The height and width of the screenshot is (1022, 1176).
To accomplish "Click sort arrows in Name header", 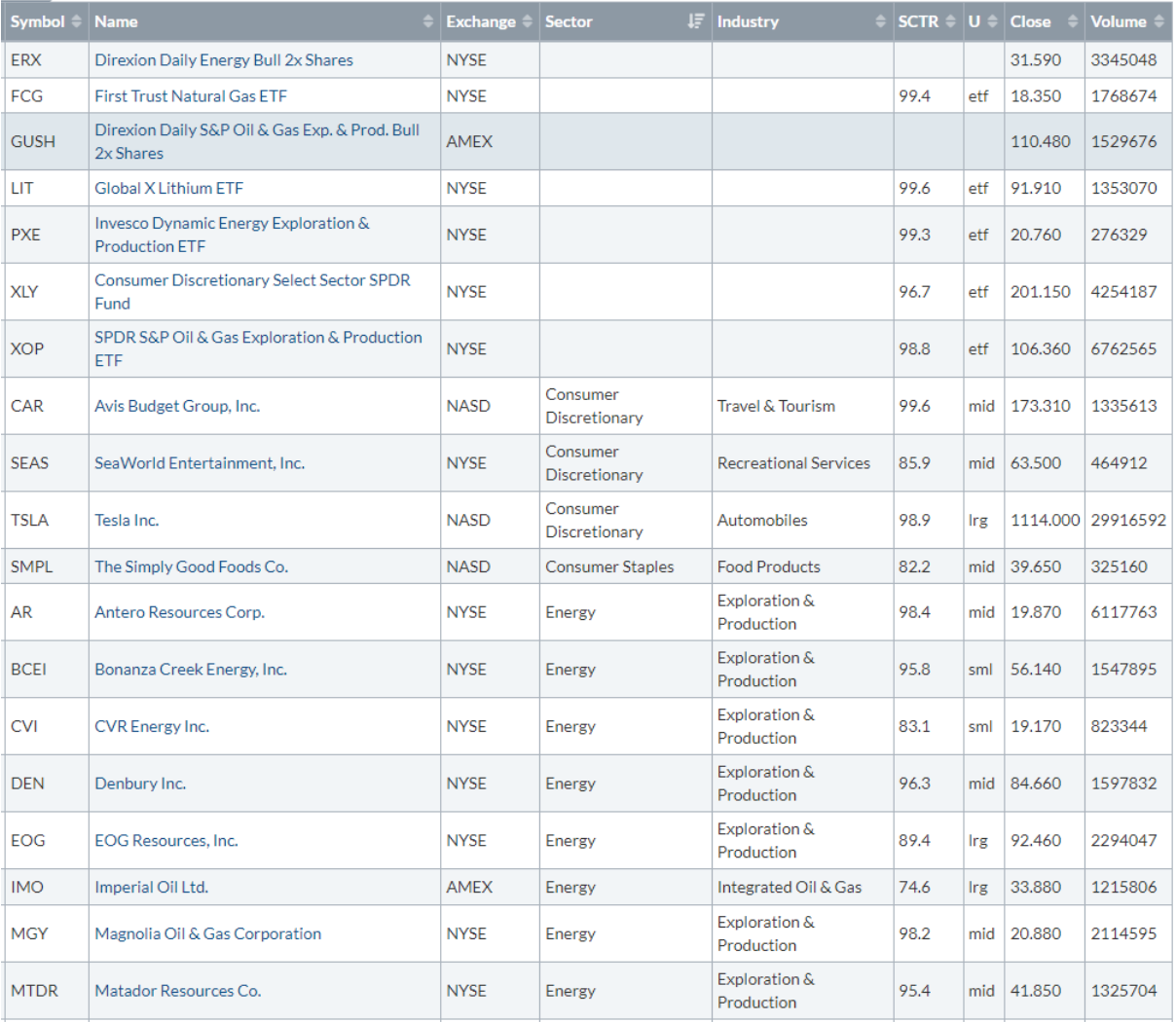I will point(428,21).
